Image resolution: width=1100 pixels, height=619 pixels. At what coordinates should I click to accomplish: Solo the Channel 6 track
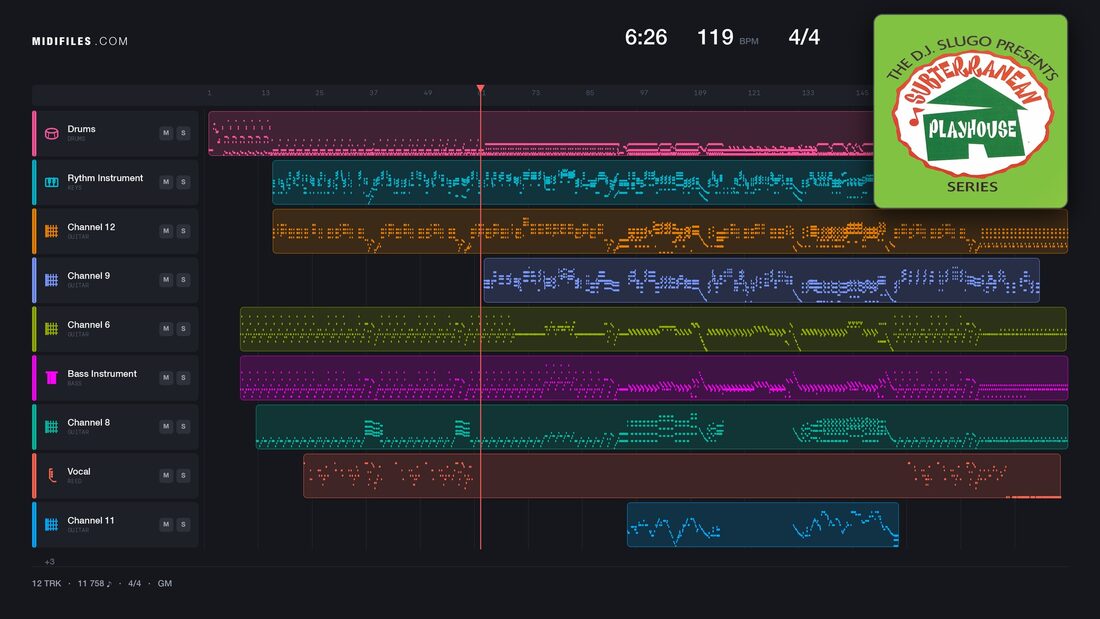[x=183, y=328]
